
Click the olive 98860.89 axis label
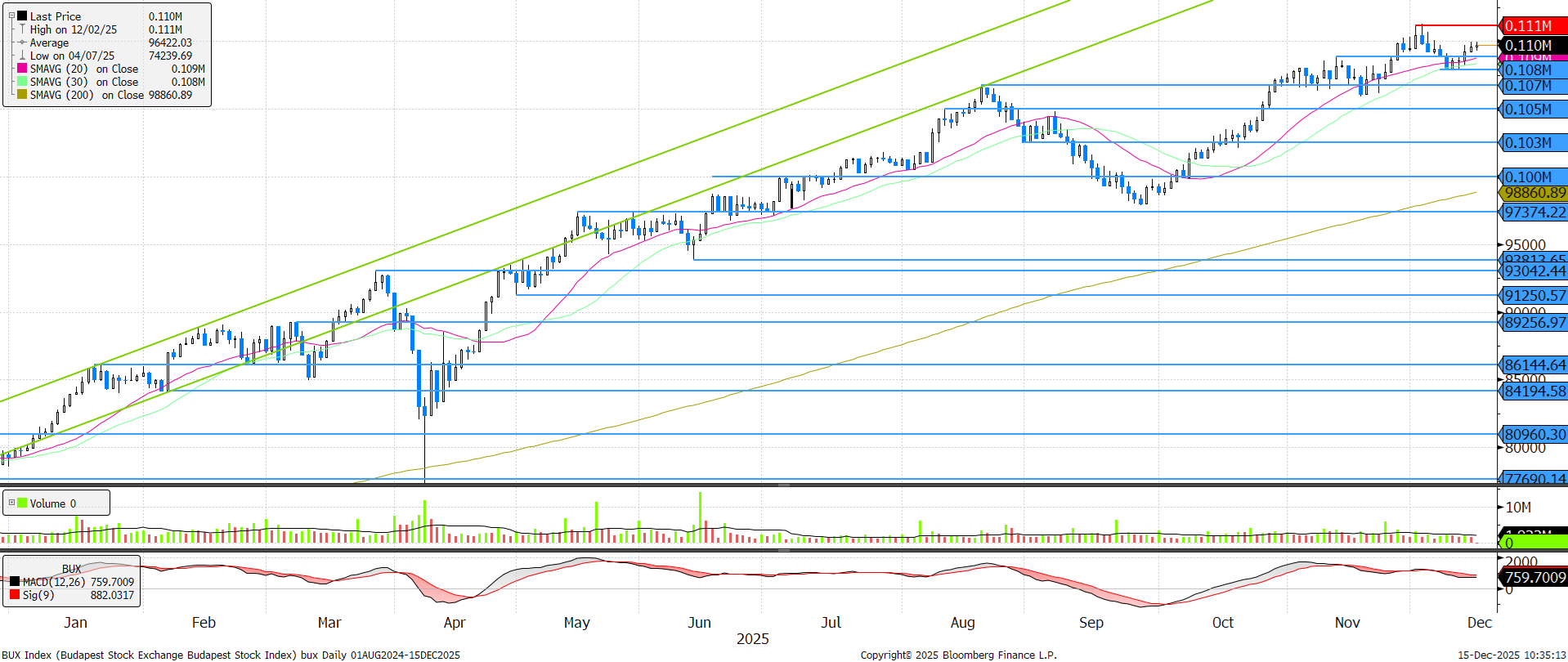pyautogui.click(x=1534, y=193)
